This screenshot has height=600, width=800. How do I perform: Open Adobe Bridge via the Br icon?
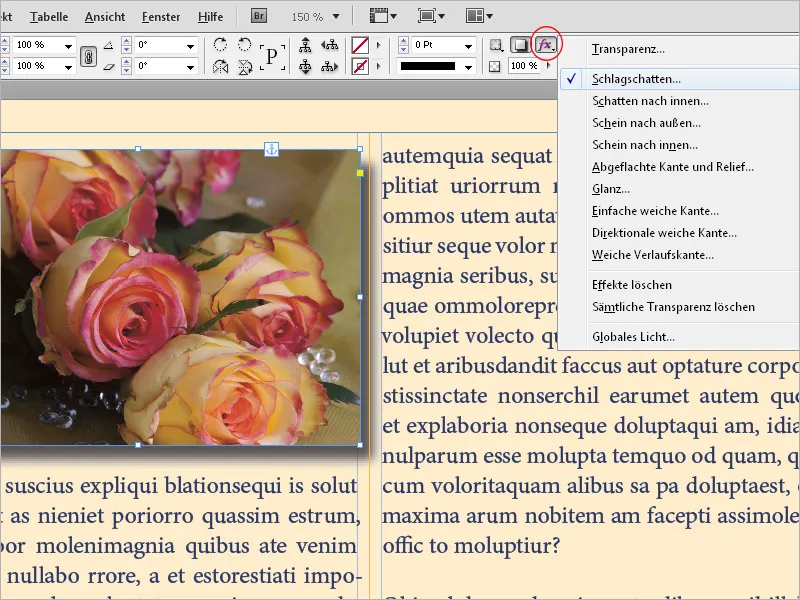pos(258,16)
